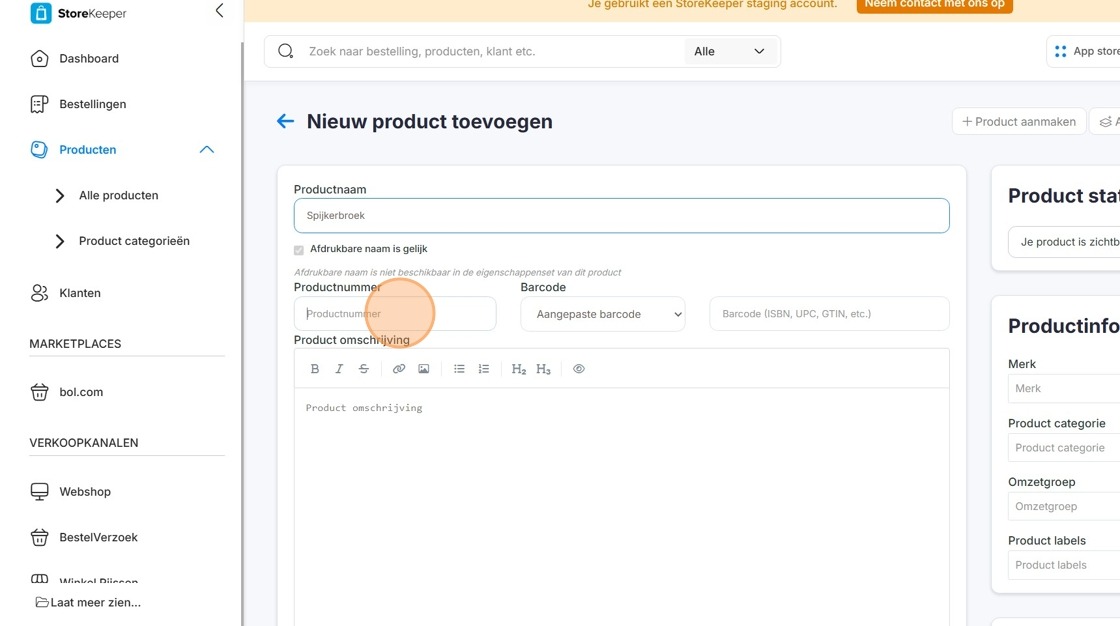Image resolution: width=1120 pixels, height=626 pixels.
Task: Toggle italic in description editor
Action: pos(339,369)
